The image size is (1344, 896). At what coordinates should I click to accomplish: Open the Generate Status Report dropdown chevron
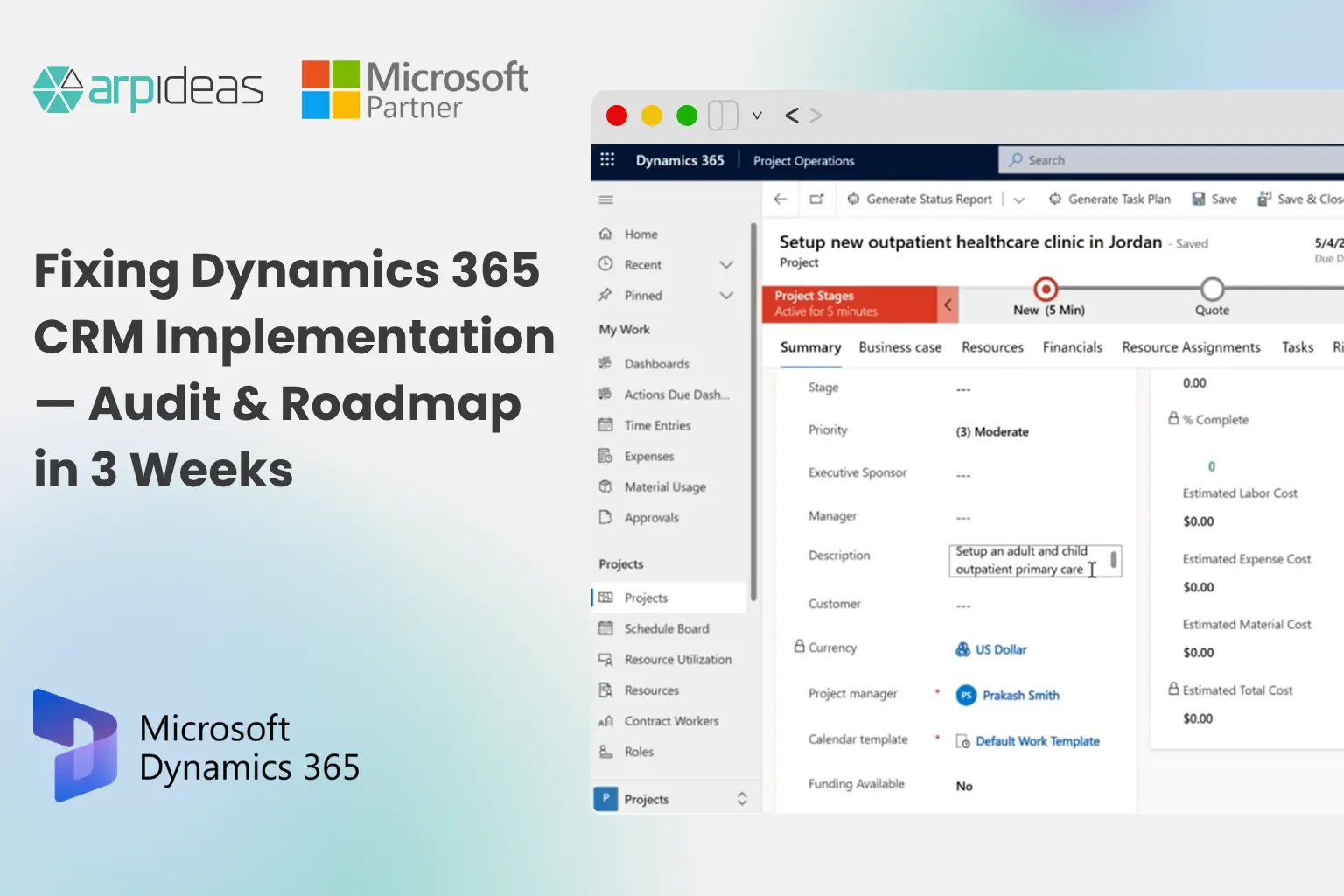pyautogui.click(x=1018, y=199)
